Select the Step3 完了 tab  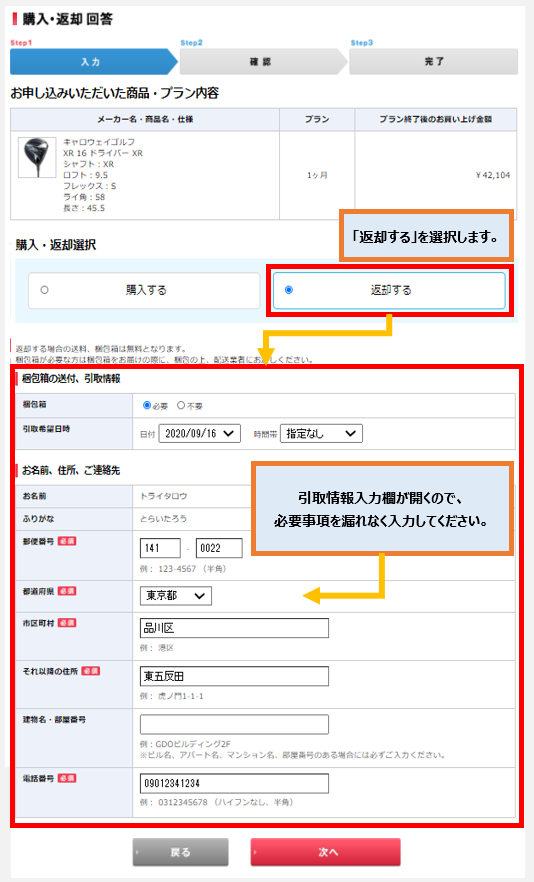(x=433, y=62)
